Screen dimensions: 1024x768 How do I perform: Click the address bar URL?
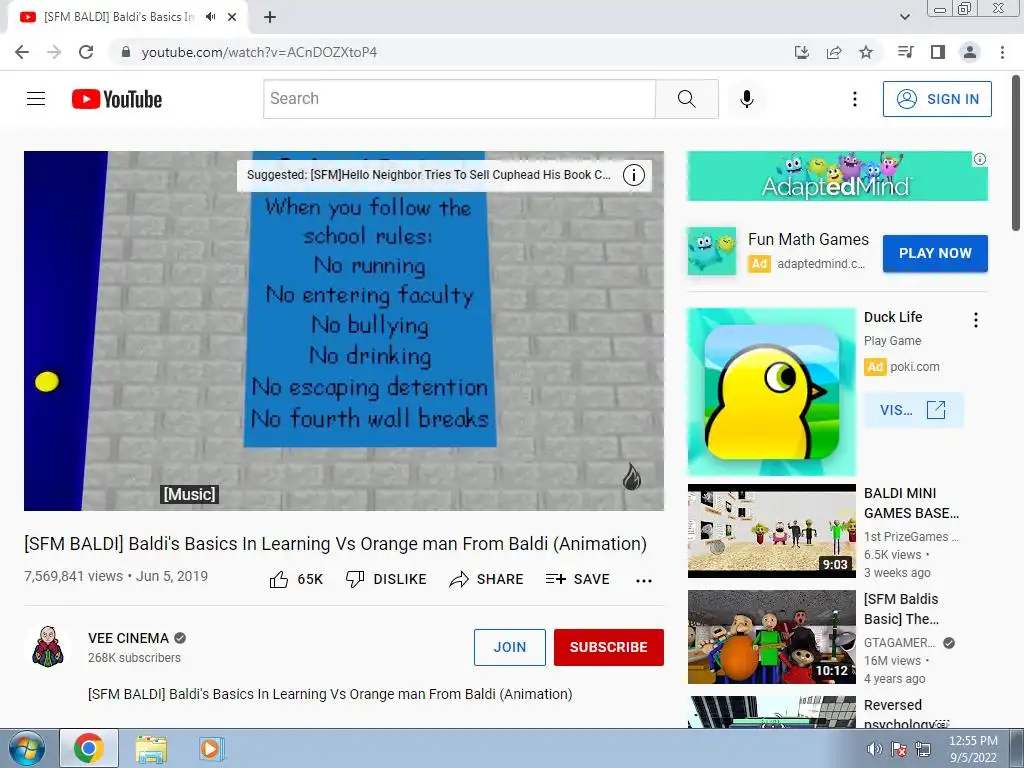pyautogui.click(x=259, y=52)
